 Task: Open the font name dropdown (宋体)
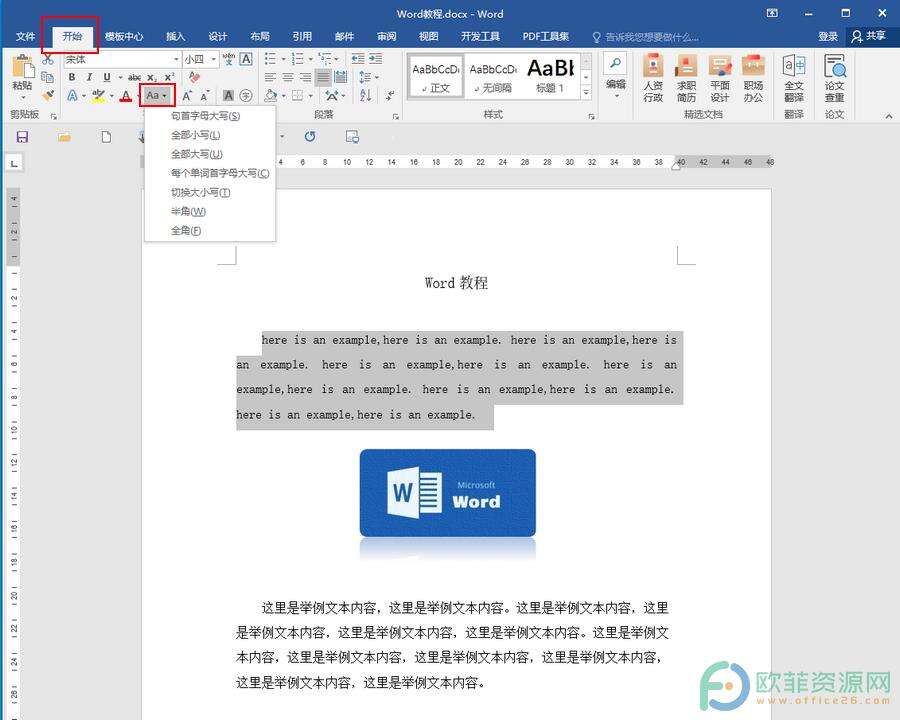(x=176, y=59)
